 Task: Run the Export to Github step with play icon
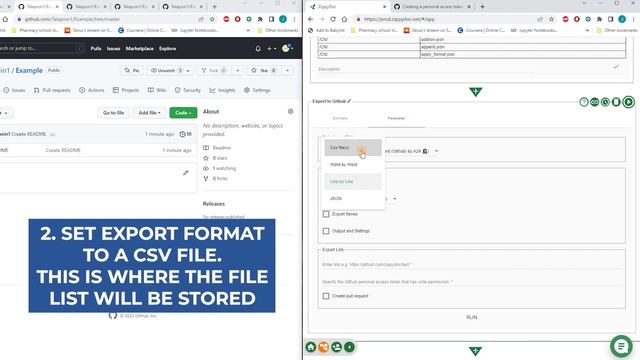[x=629, y=102]
